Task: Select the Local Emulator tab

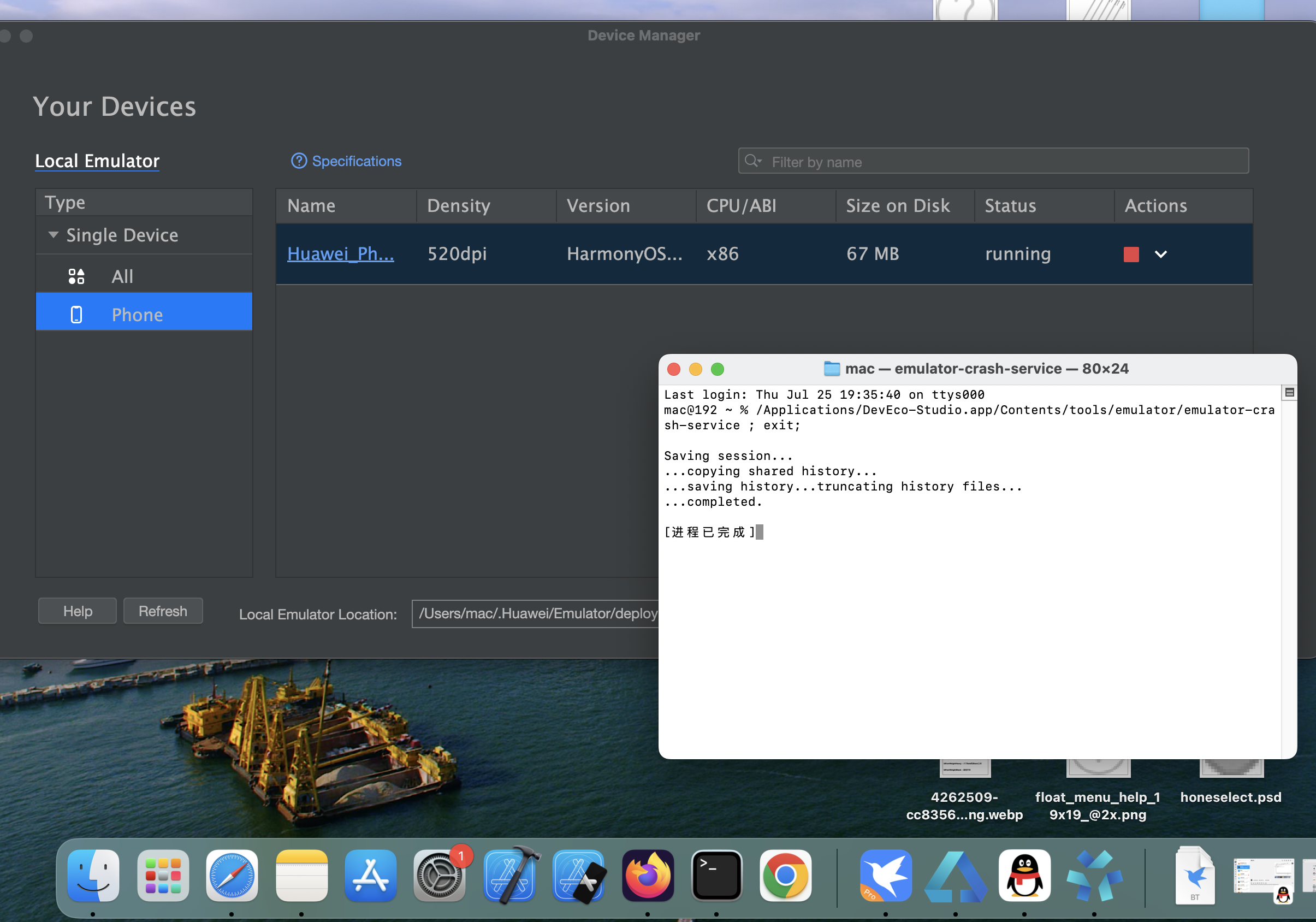Action: point(97,161)
